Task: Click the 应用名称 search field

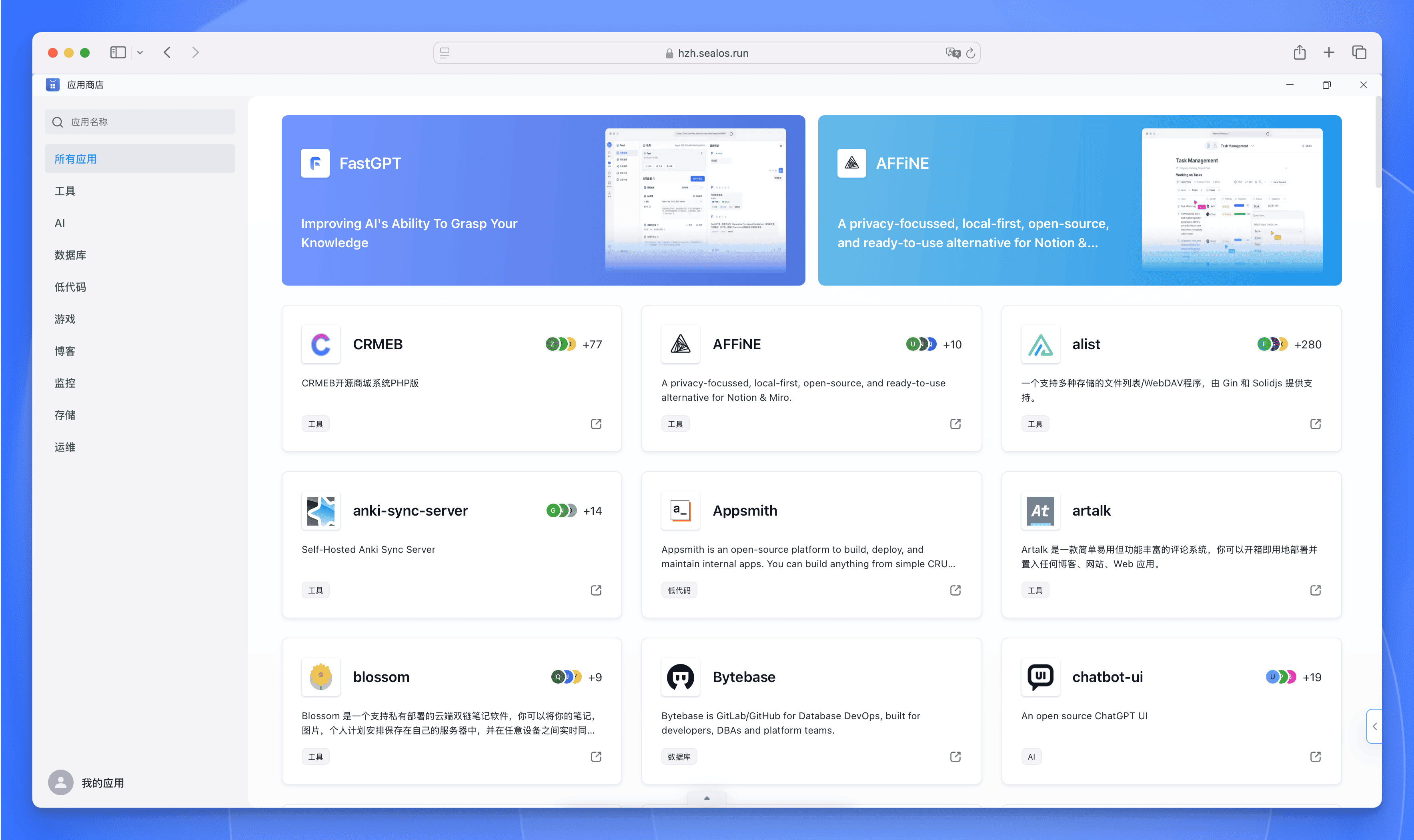Action: point(140,122)
